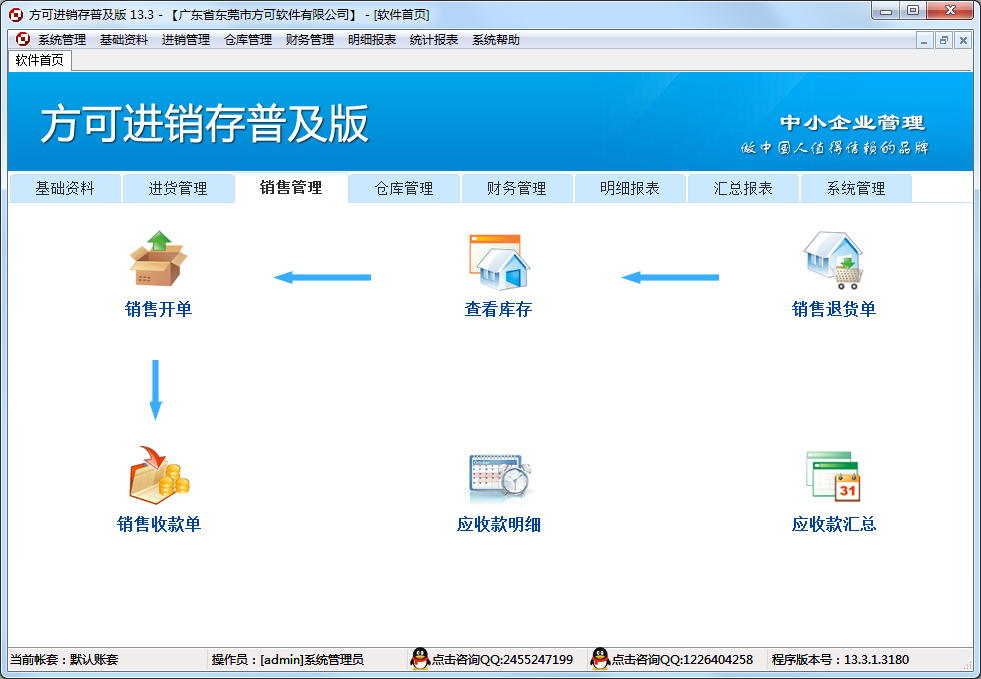Click the app logo icon in the menu bar

pyautogui.click(x=23, y=39)
